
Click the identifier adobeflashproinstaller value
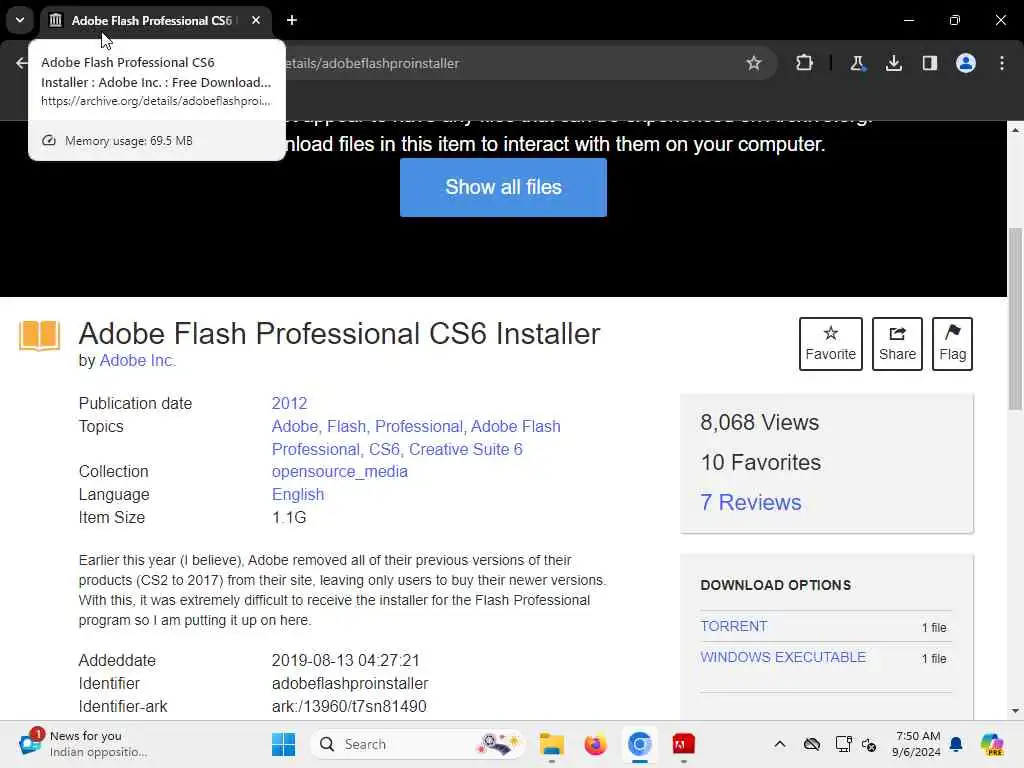point(350,684)
